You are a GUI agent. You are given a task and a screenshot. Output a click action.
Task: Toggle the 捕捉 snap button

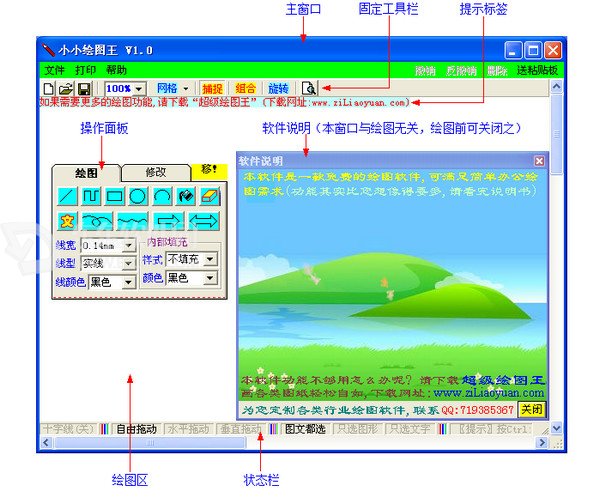point(212,88)
